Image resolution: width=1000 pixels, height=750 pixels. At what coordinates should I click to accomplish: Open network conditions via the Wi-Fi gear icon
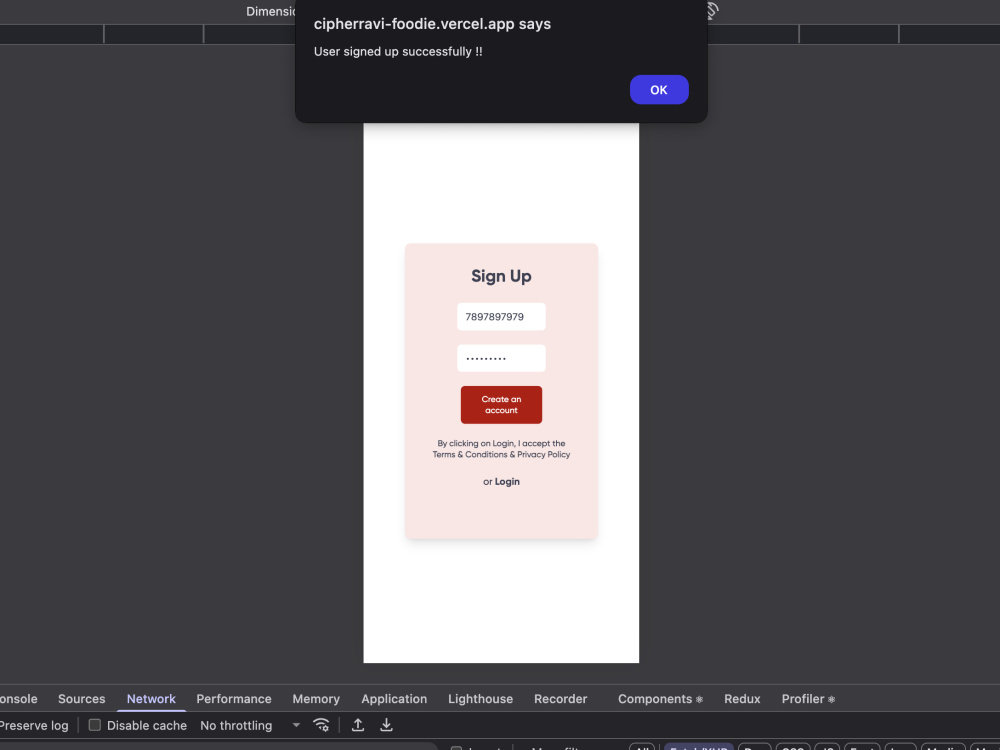pyautogui.click(x=321, y=725)
